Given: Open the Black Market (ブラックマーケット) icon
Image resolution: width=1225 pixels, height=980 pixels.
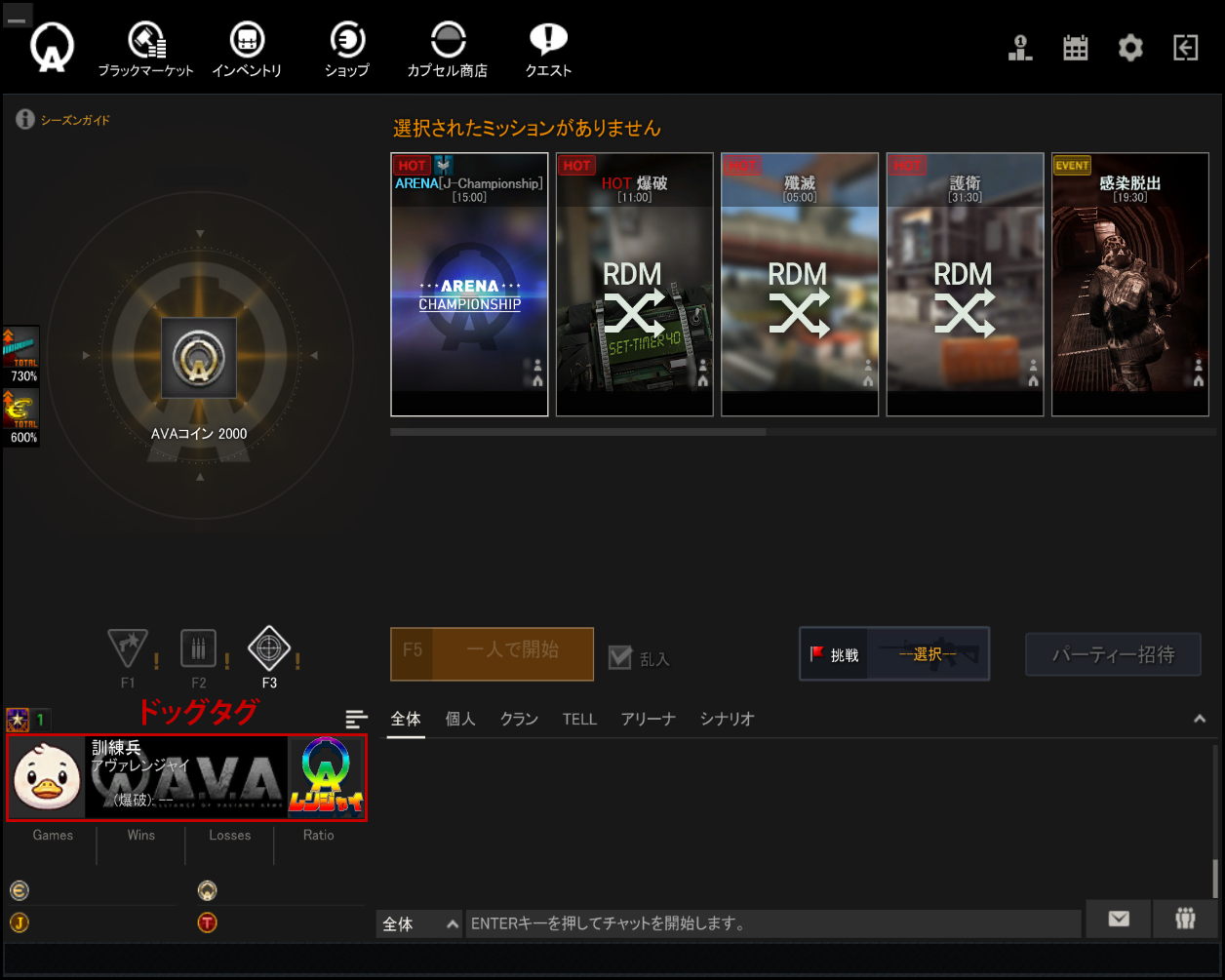Looking at the screenshot, I should [146, 44].
